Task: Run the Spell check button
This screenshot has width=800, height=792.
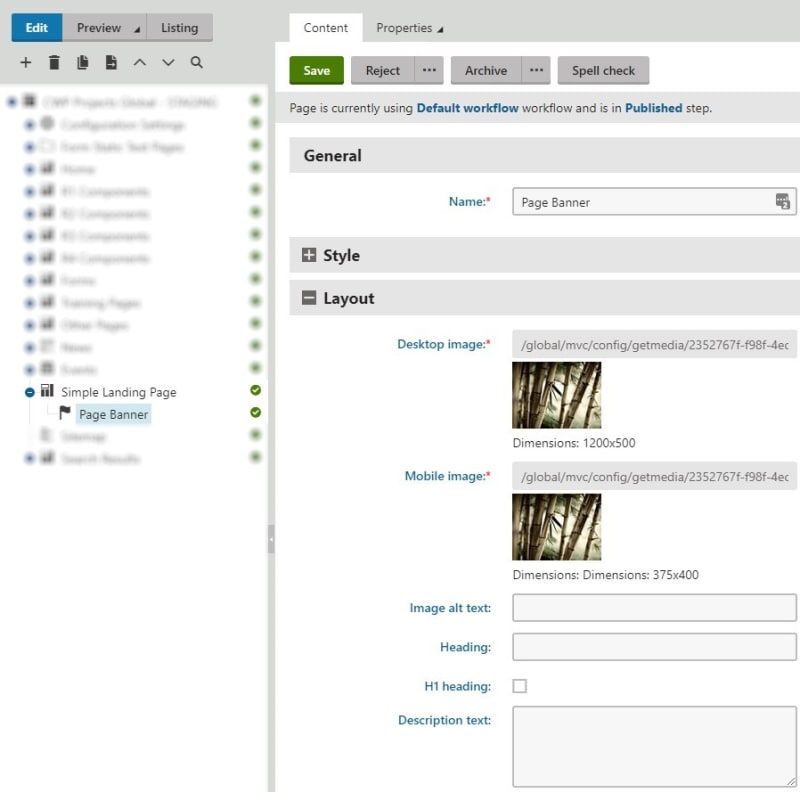Action: click(603, 71)
